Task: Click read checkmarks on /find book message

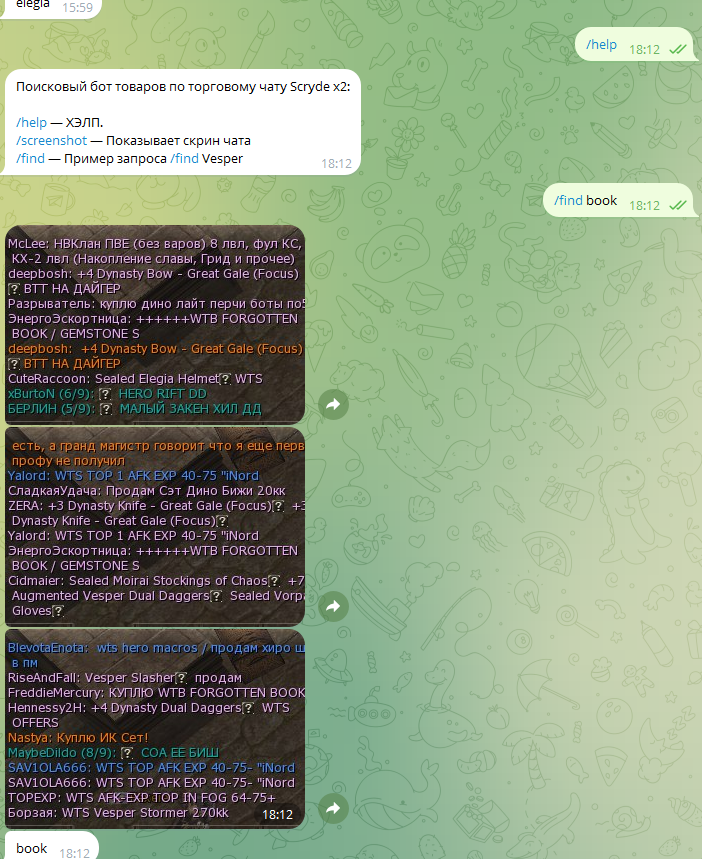Action: click(x=677, y=205)
